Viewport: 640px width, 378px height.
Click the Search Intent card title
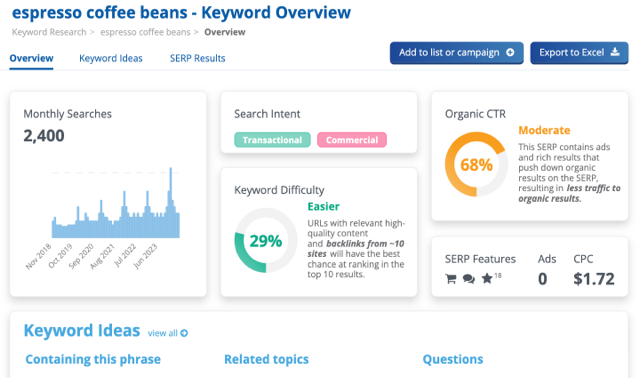(267, 114)
